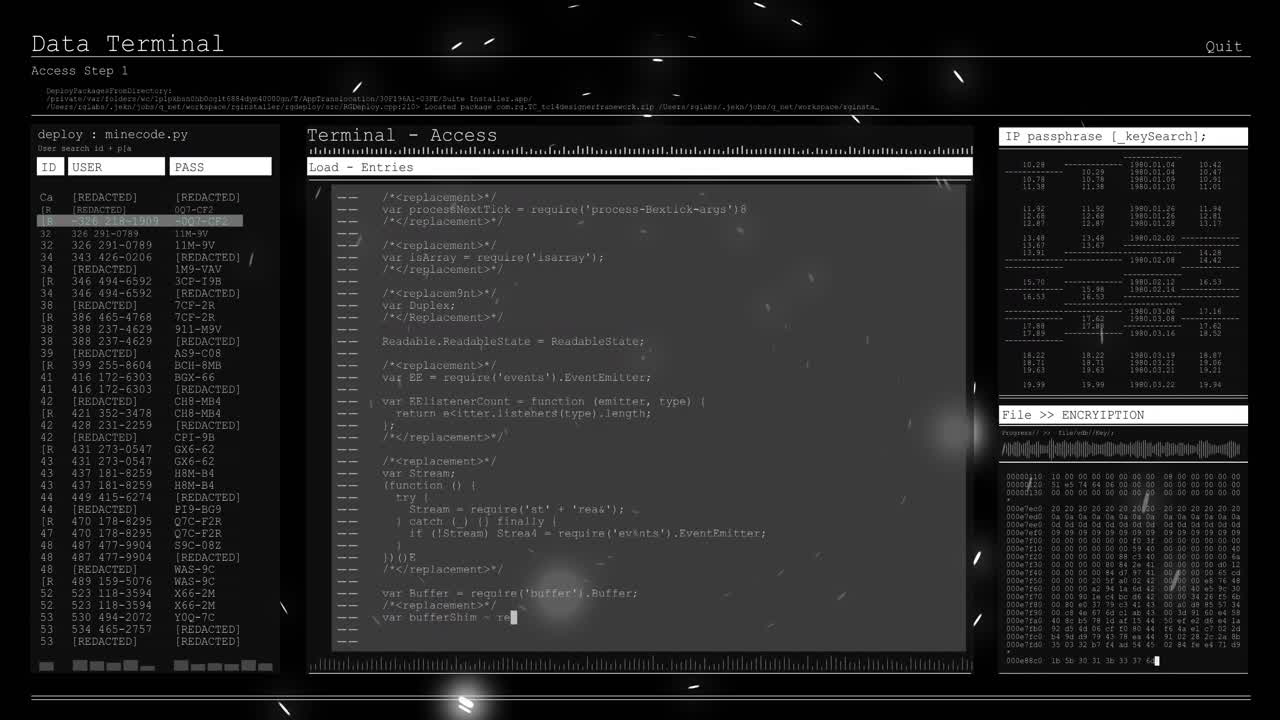Click the value 17.16
This screenshot has height=720, width=1280.
click(x=1210, y=311)
